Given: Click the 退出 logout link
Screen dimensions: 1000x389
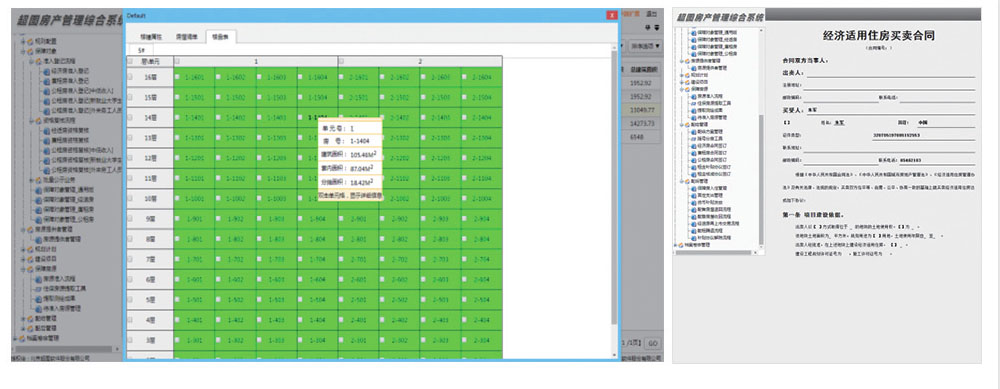Looking at the screenshot, I should pos(651,13).
